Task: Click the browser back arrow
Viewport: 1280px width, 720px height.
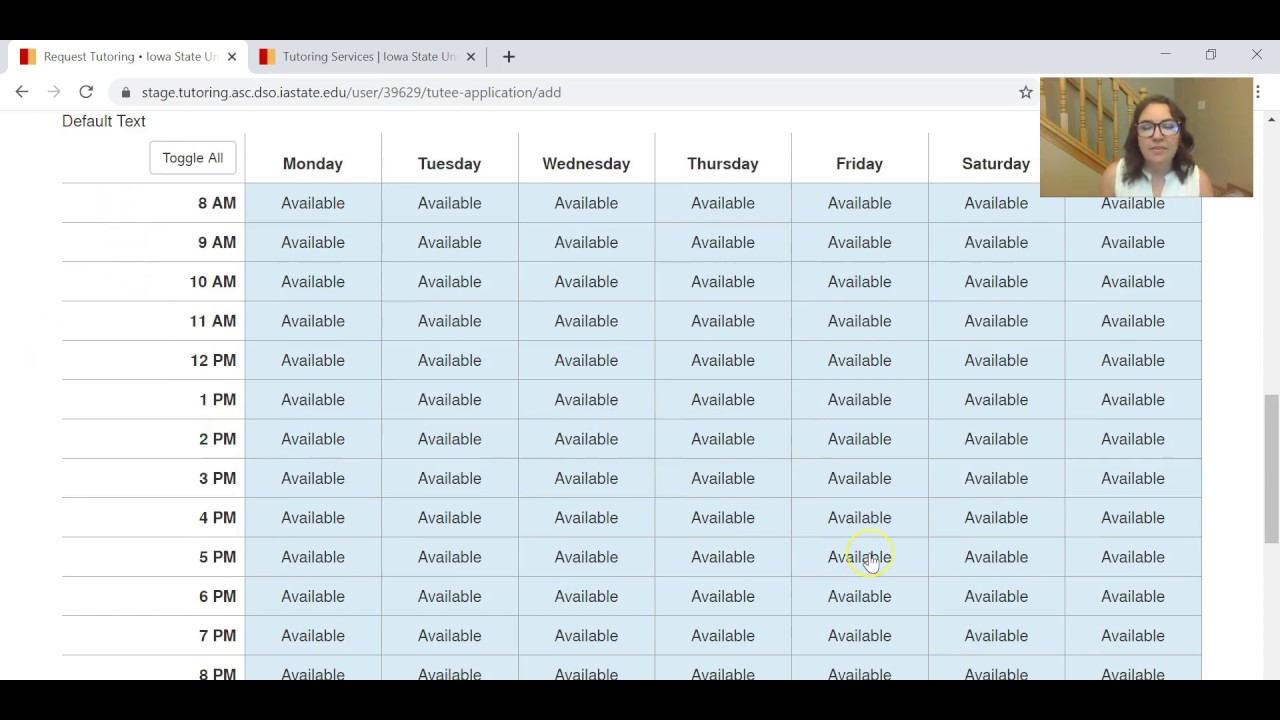Action: click(22, 92)
